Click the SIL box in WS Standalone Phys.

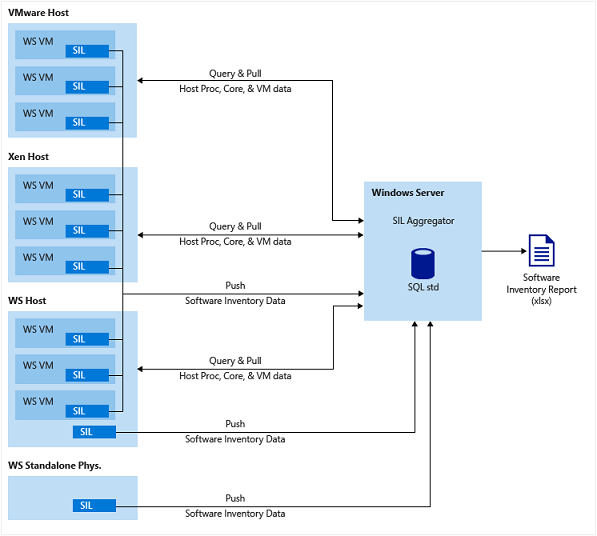(94, 506)
